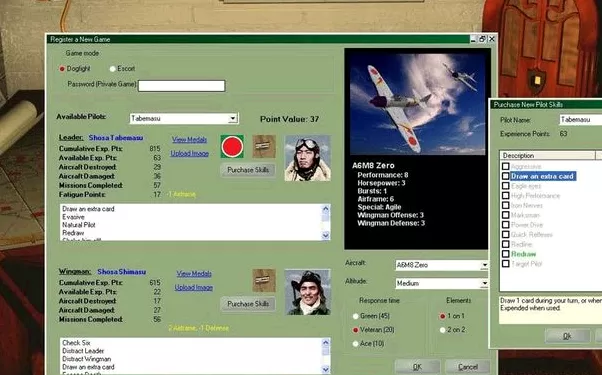Select Check Six in the wingman skills list
Viewport: 602px width, 375px height.
pos(76,343)
